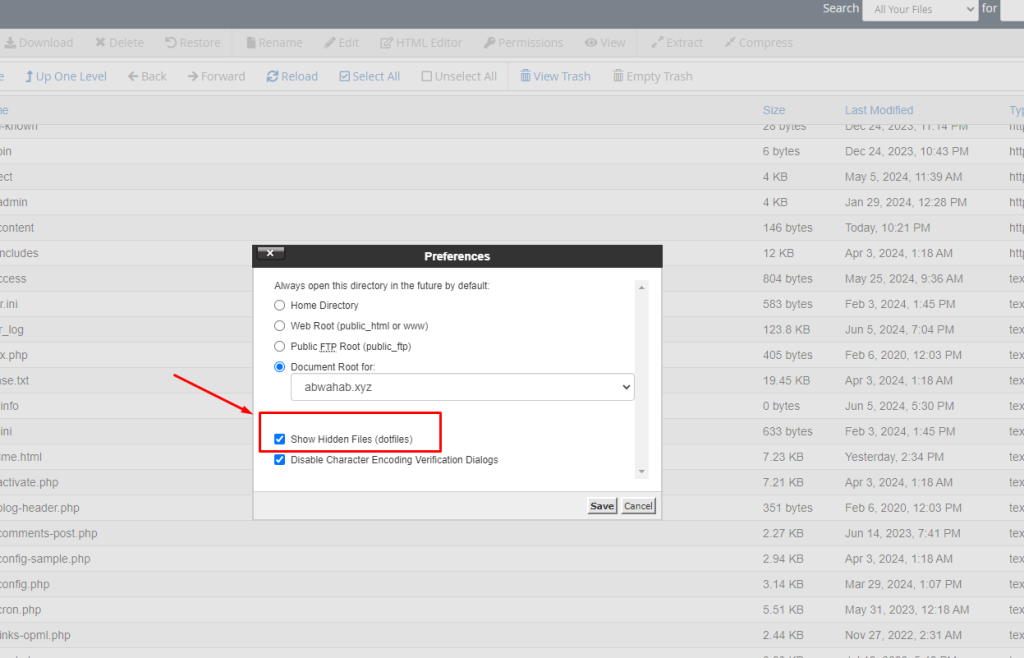Click the View Trash bin icon
This screenshot has height=658, width=1024.
coord(525,77)
